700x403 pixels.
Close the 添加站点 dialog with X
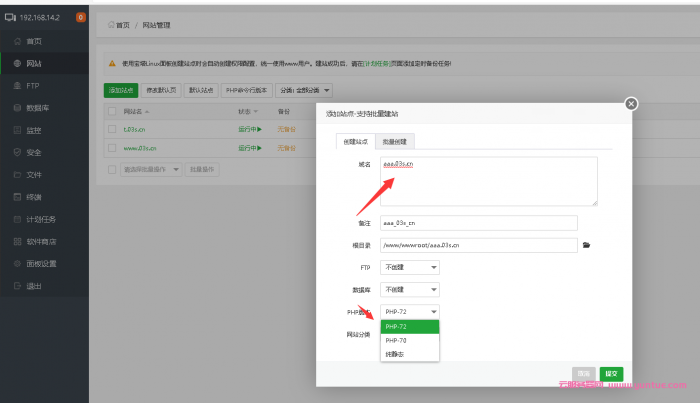pyautogui.click(x=630, y=103)
